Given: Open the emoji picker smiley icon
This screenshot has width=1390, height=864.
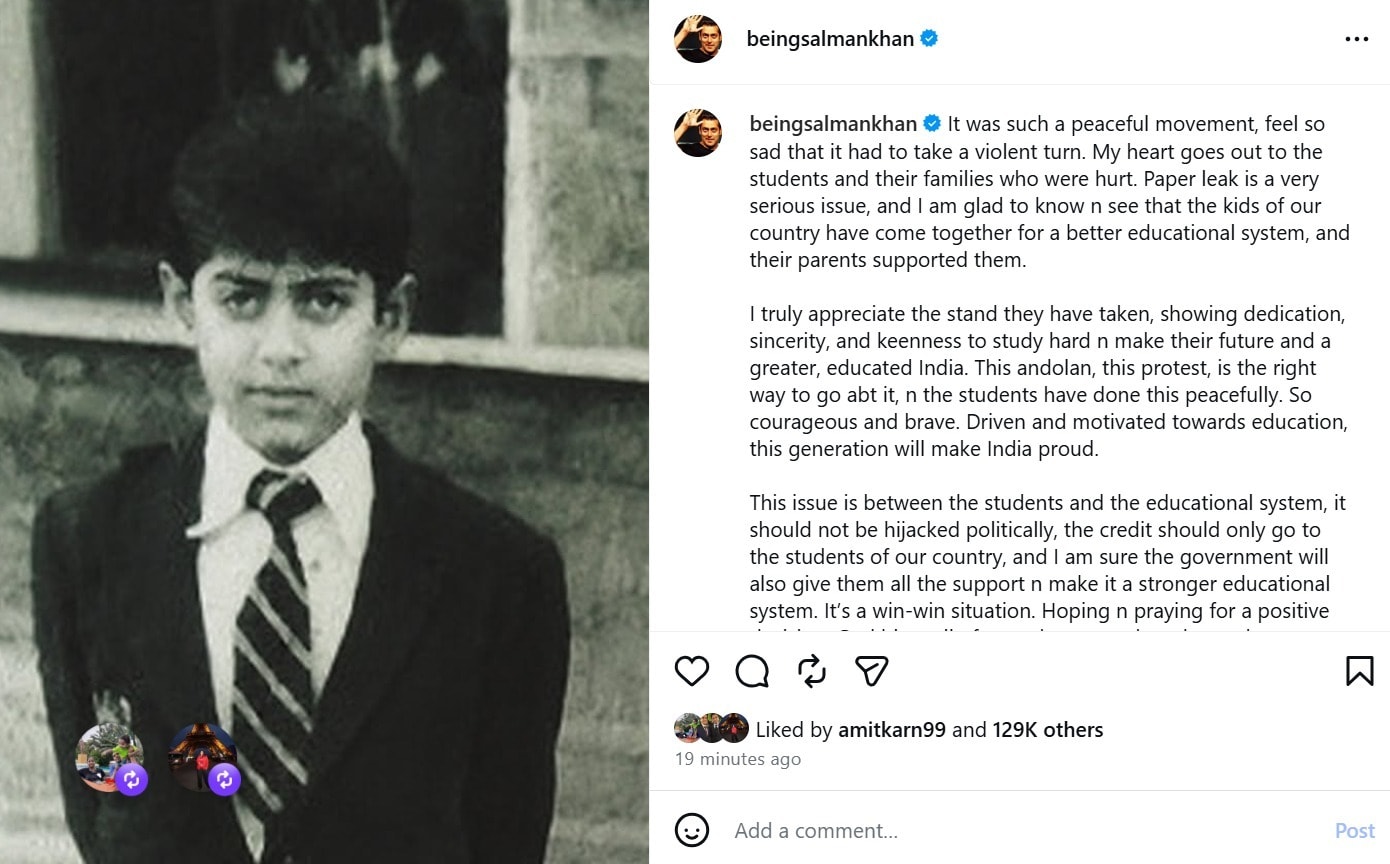Looking at the screenshot, I should coord(692,830).
